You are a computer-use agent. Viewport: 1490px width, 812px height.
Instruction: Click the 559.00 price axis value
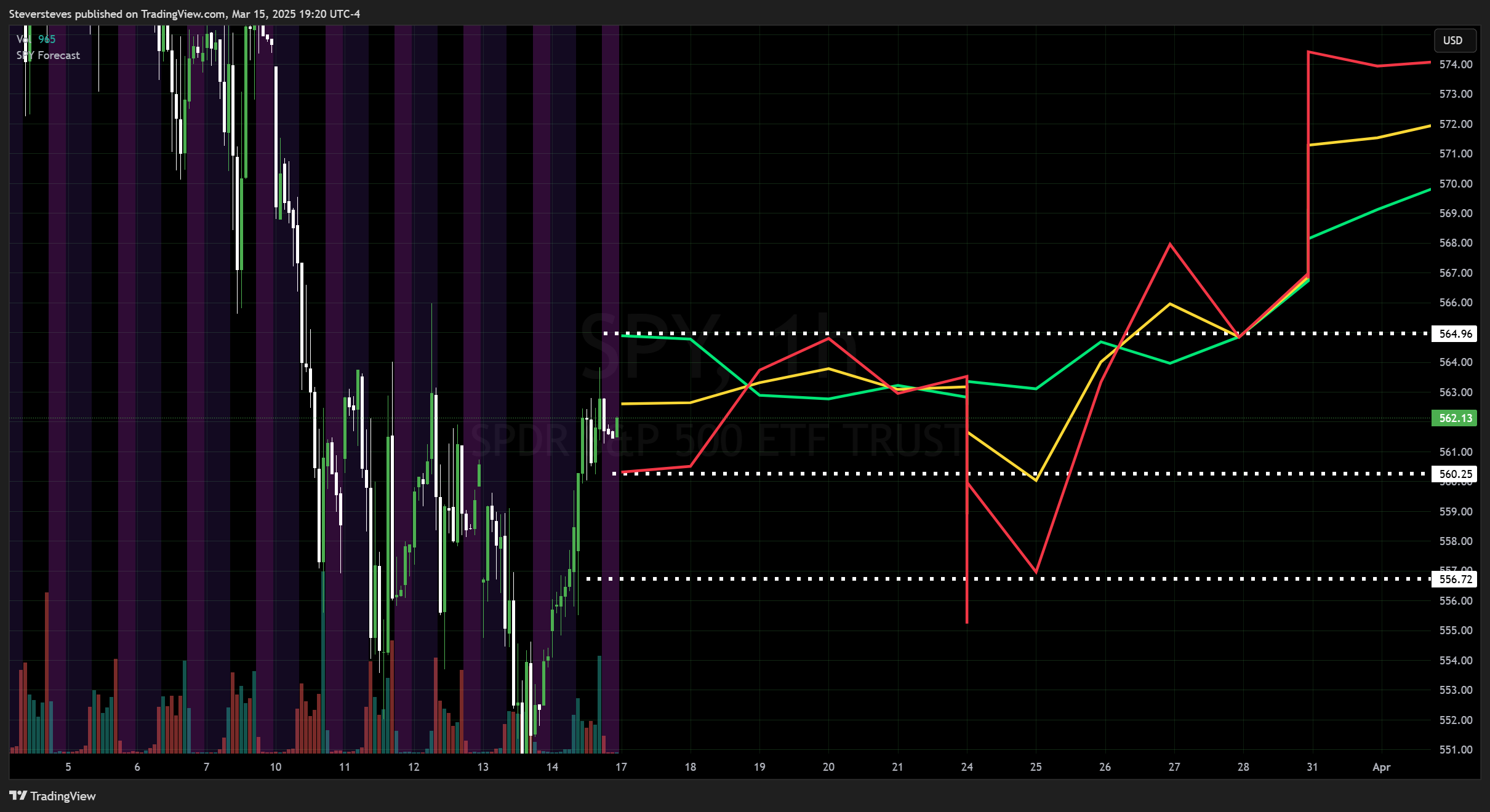tap(1456, 511)
